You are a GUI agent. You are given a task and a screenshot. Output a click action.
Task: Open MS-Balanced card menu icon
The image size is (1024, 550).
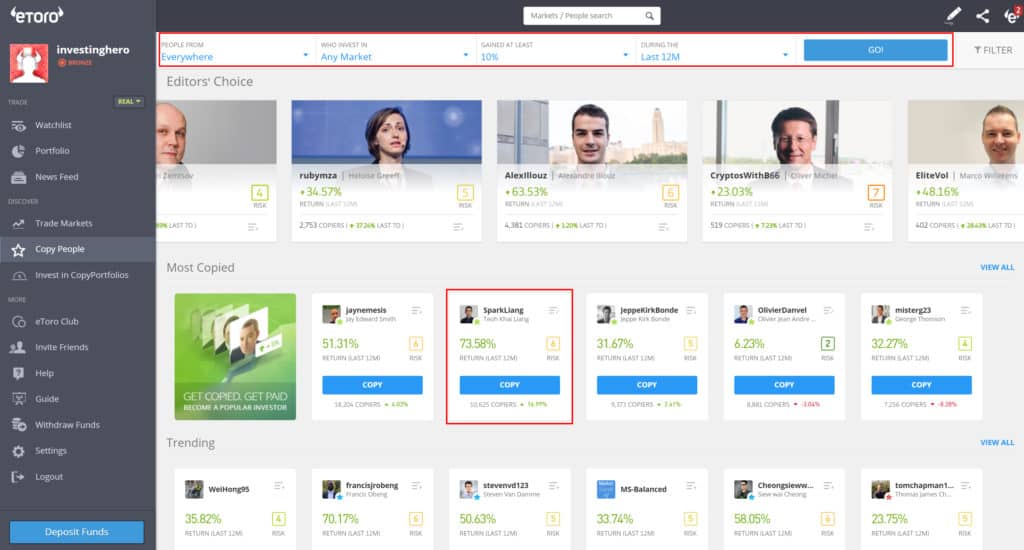point(691,485)
